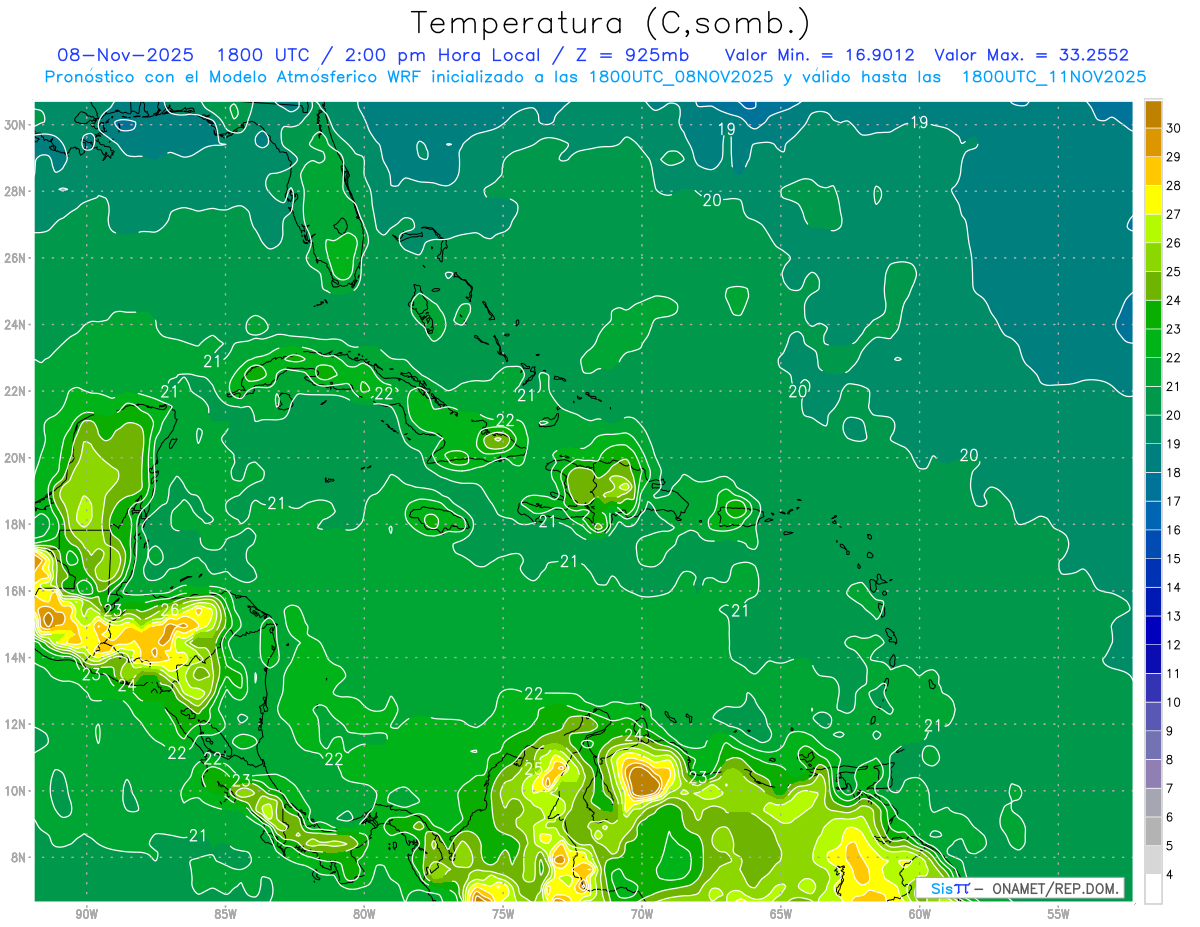Click the 1800UTC_11NOV2025 valid-until time
The height and width of the screenshot is (927, 1200).
click(x=1054, y=76)
